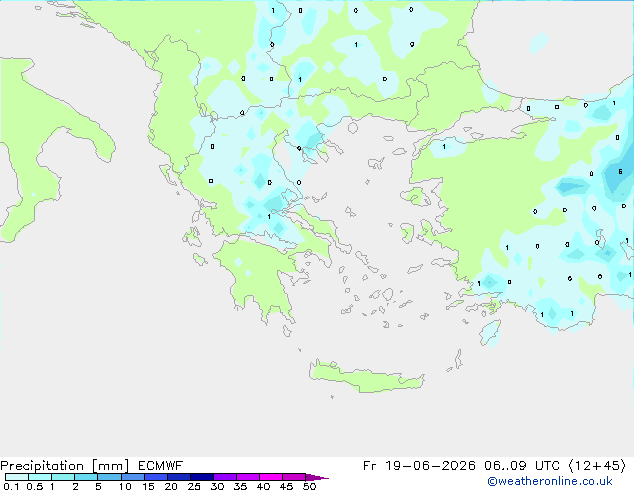634x490 pixels.
Task: Click the above-50 mm arrow tip swatch
Action: point(316,477)
